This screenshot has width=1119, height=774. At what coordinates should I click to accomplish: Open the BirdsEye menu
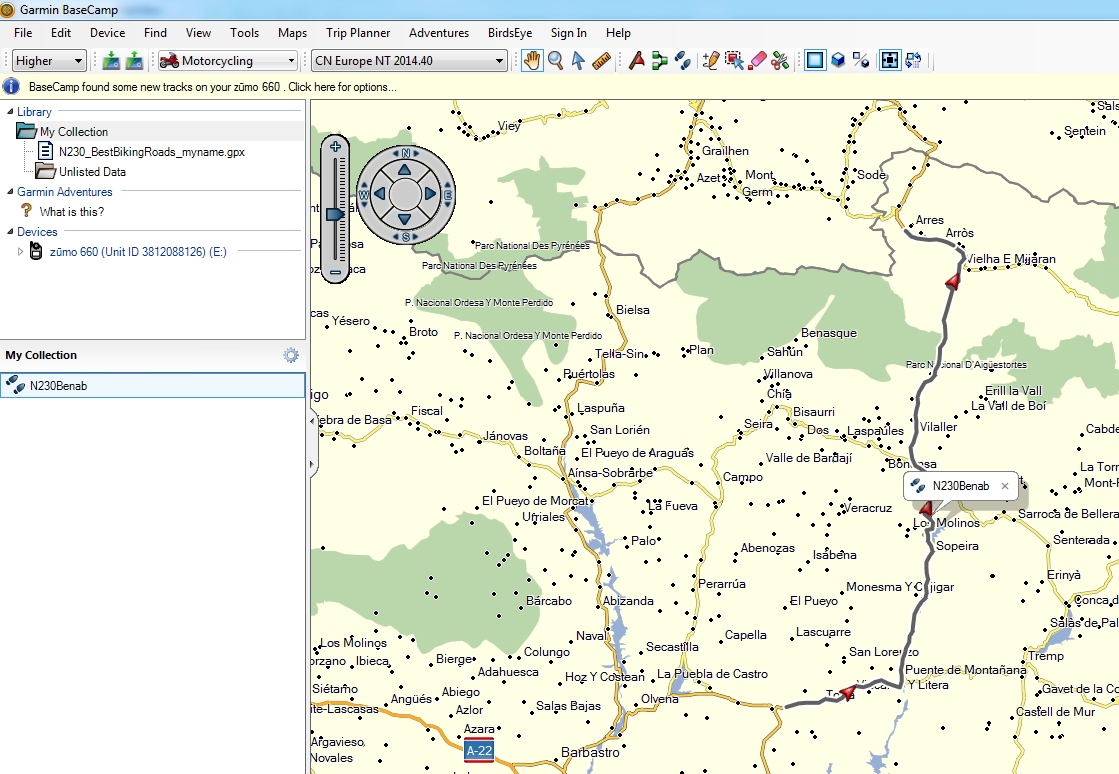click(510, 33)
